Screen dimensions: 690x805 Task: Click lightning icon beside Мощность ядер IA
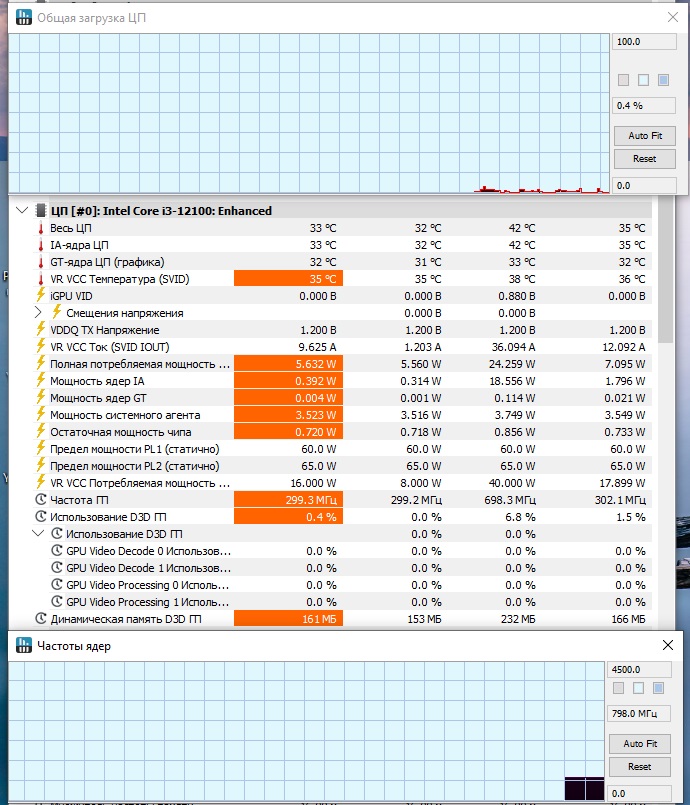tap(41, 380)
